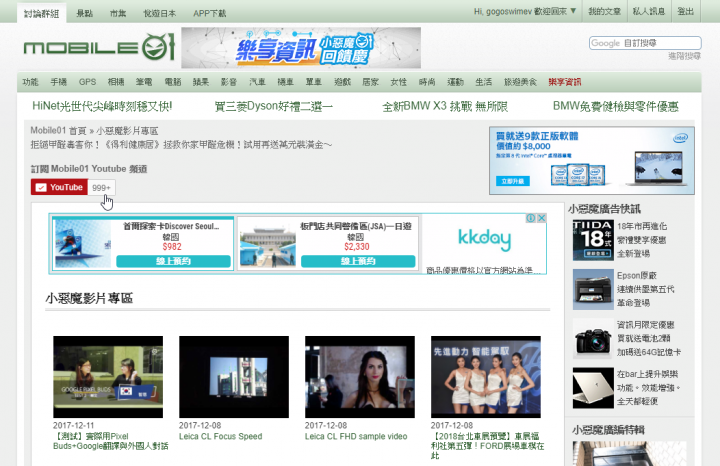Book Discover Seoul card 線上預約
Screen dimensions: 720x466
(x=173, y=261)
